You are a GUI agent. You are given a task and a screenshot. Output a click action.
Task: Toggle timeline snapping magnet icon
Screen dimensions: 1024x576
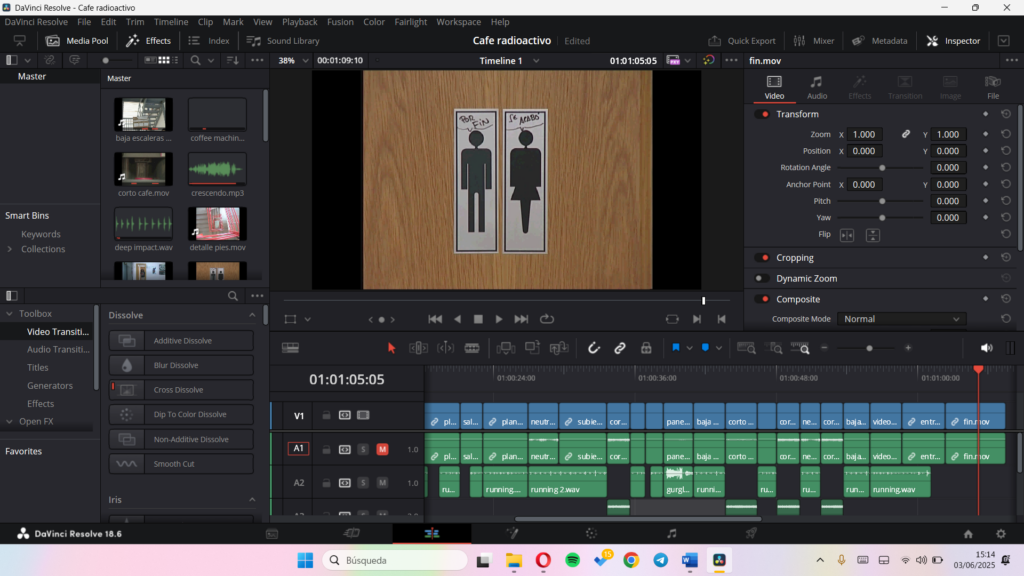pos(593,348)
